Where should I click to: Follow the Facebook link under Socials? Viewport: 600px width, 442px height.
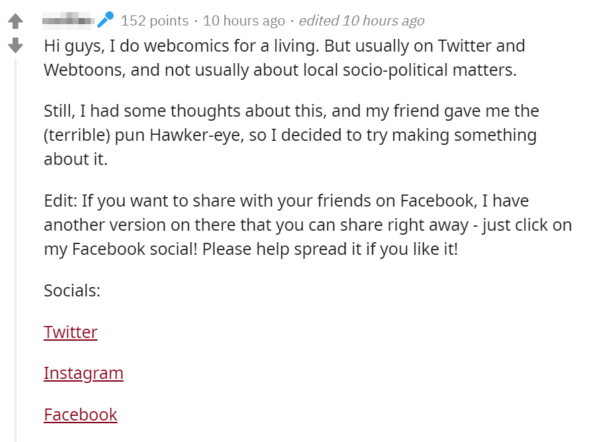click(x=80, y=414)
